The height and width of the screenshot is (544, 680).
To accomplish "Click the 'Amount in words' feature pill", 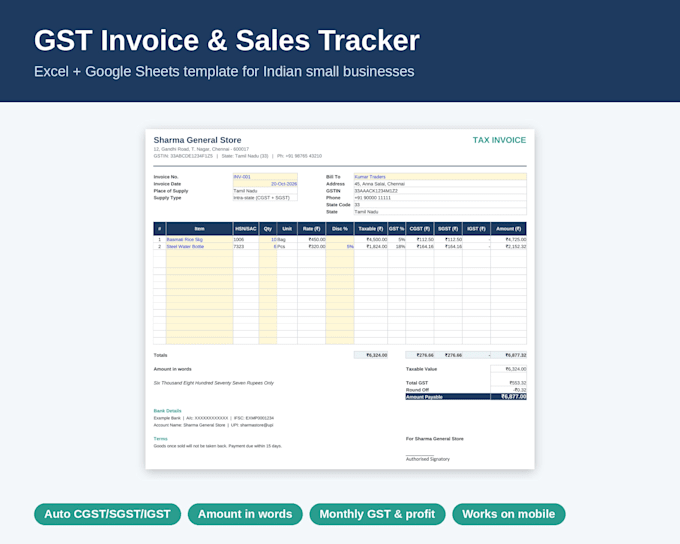I will [245, 514].
